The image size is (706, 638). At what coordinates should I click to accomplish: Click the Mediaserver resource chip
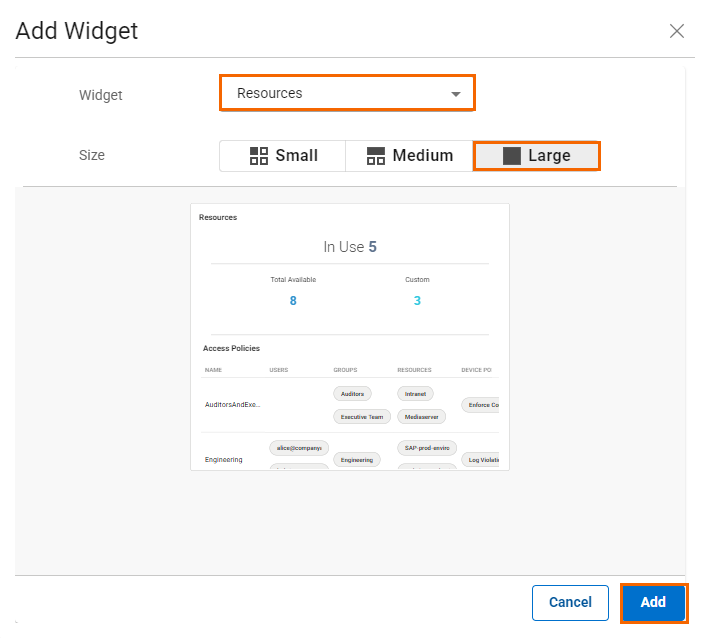click(x=421, y=416)
